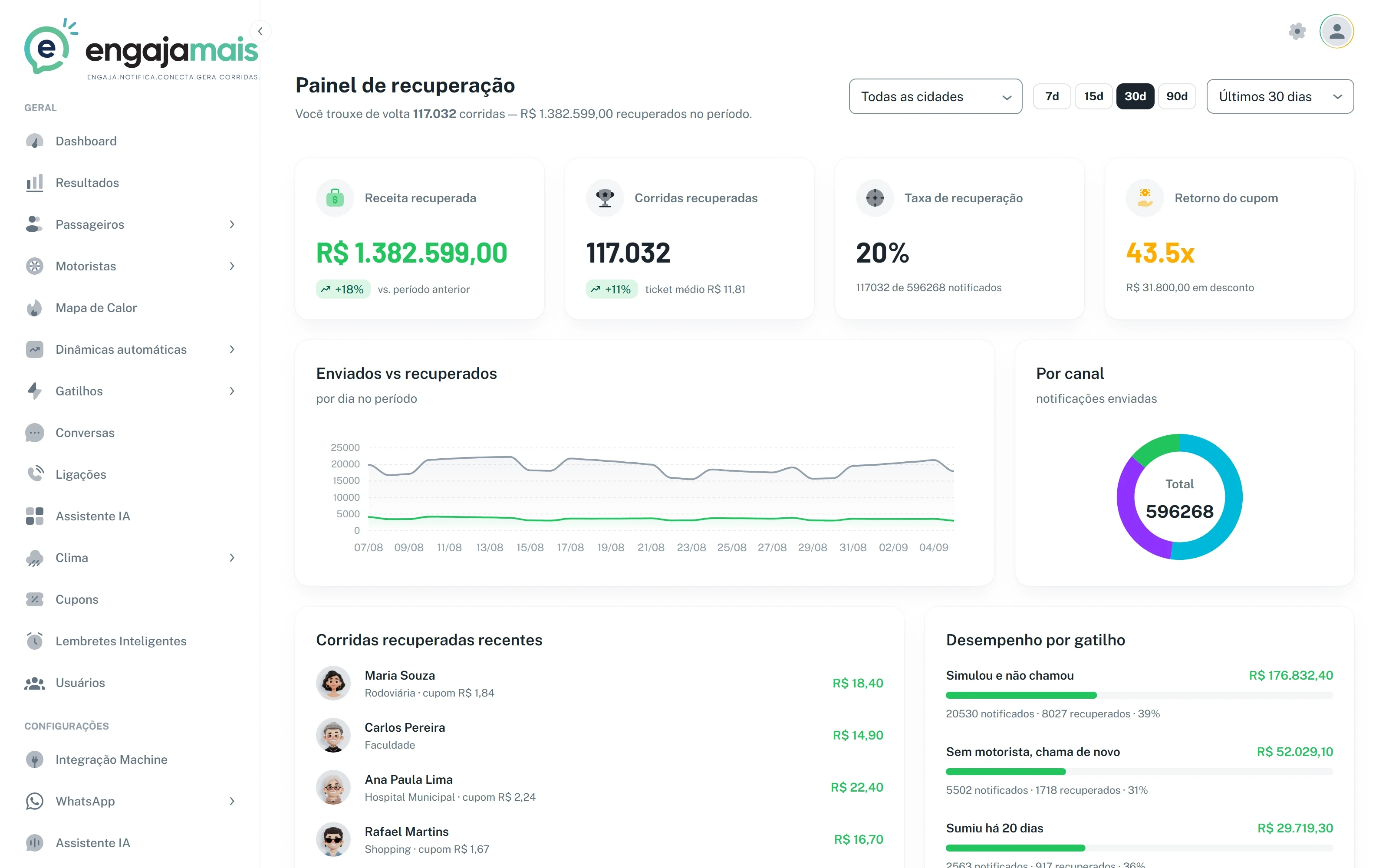Click the Simulou e não chamou progress bar
Viewport: 1389px width, 868px height.
click(1139, 695)
